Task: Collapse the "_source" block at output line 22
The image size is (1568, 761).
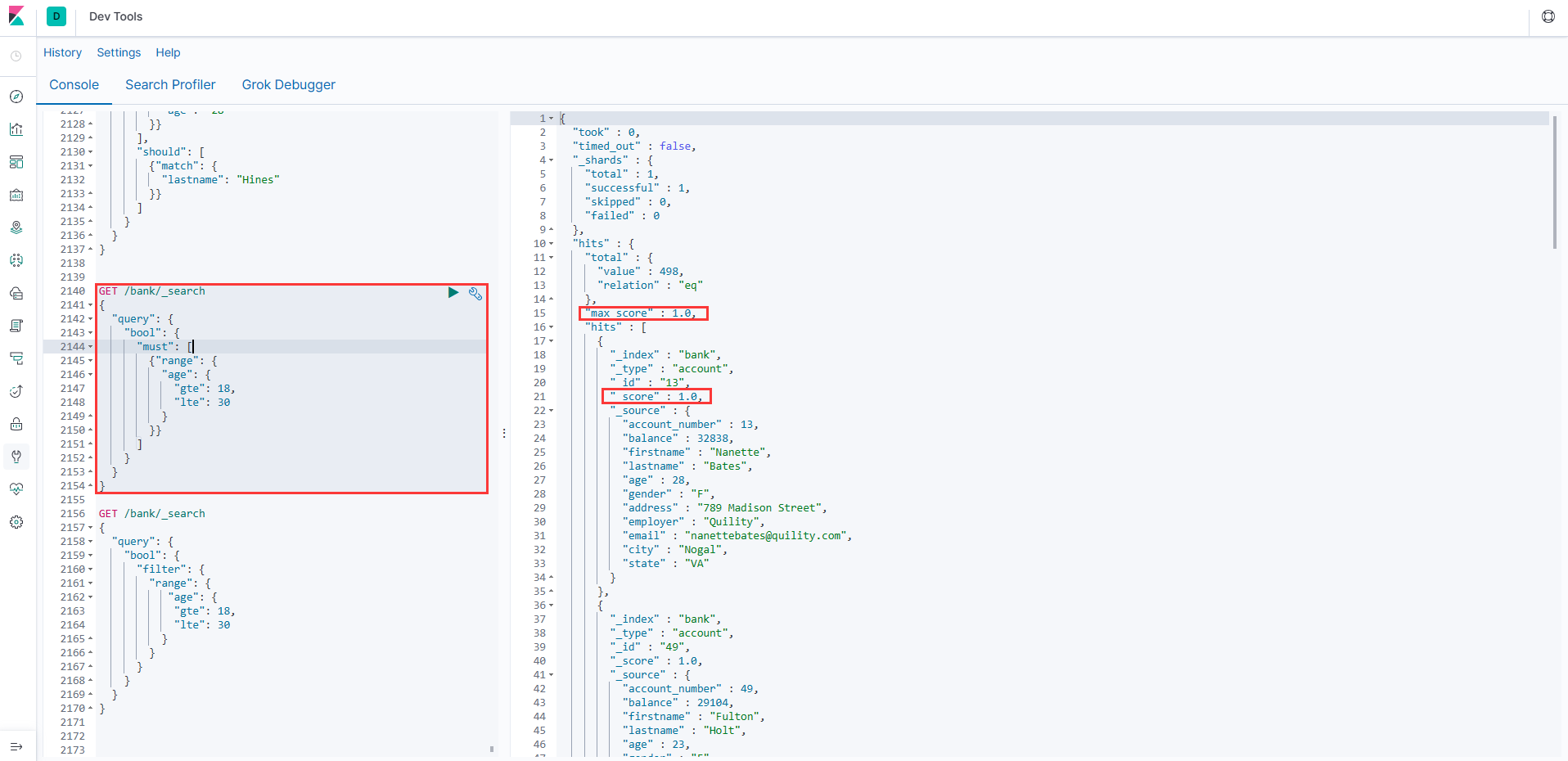Action: pos(551,411)
